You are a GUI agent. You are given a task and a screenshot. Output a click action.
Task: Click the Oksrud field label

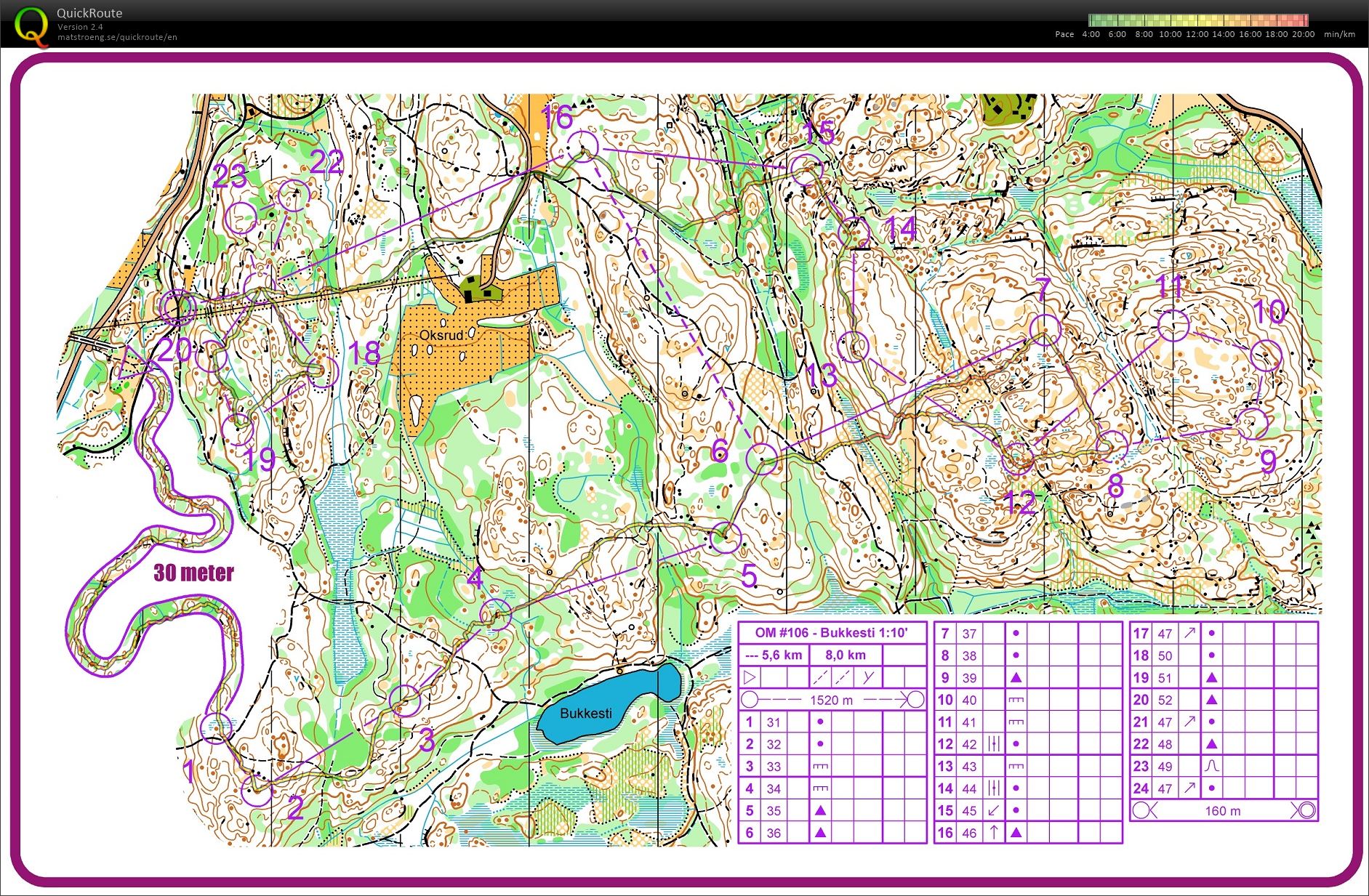click(441, 336)
